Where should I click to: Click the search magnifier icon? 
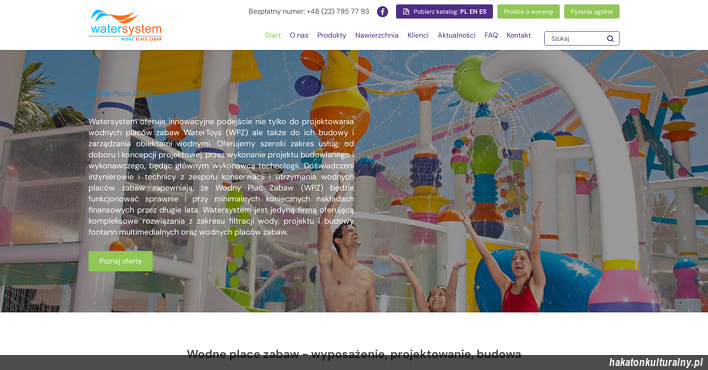point(610,38)
